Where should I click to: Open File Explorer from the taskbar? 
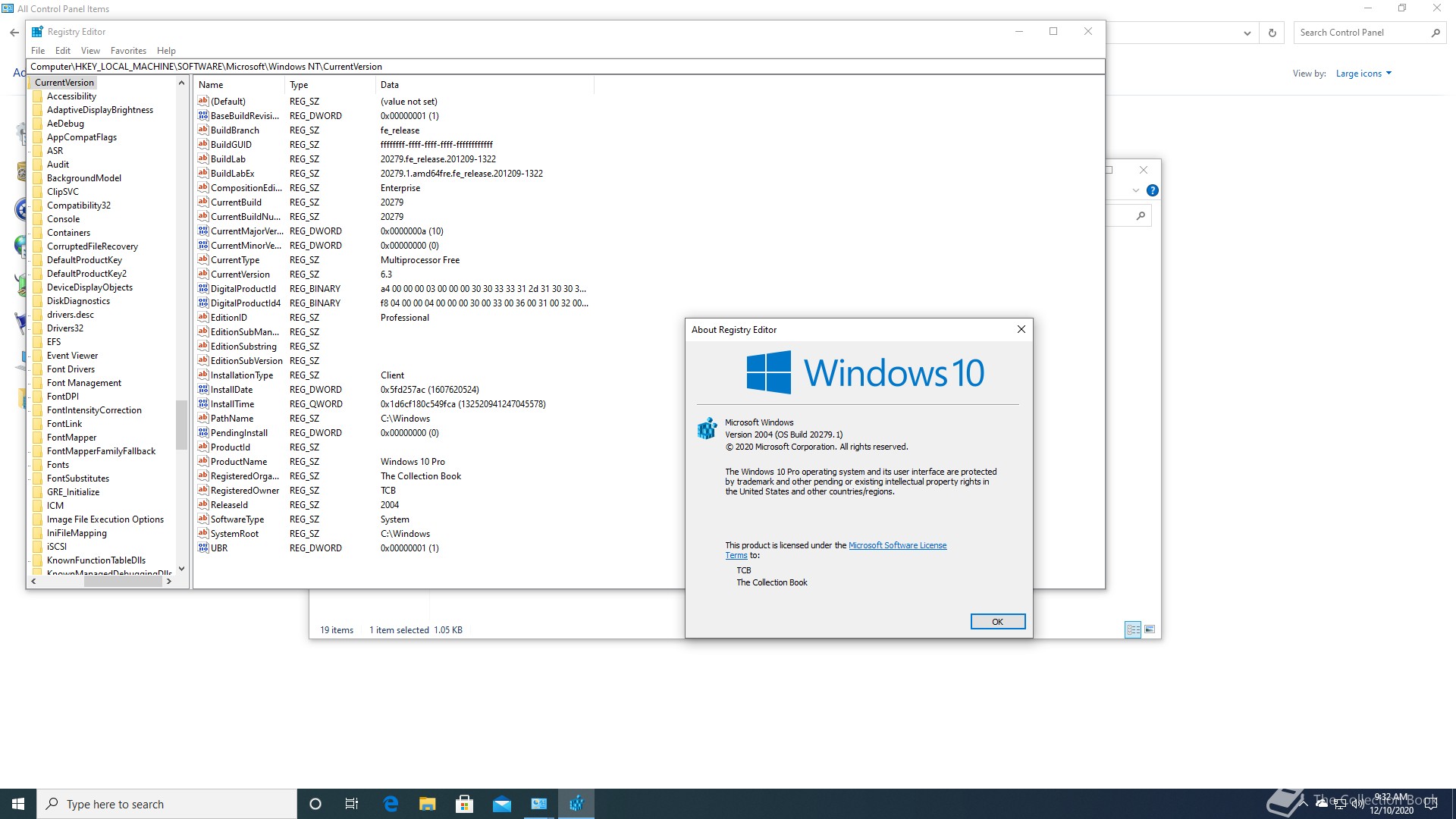(428, 804)
